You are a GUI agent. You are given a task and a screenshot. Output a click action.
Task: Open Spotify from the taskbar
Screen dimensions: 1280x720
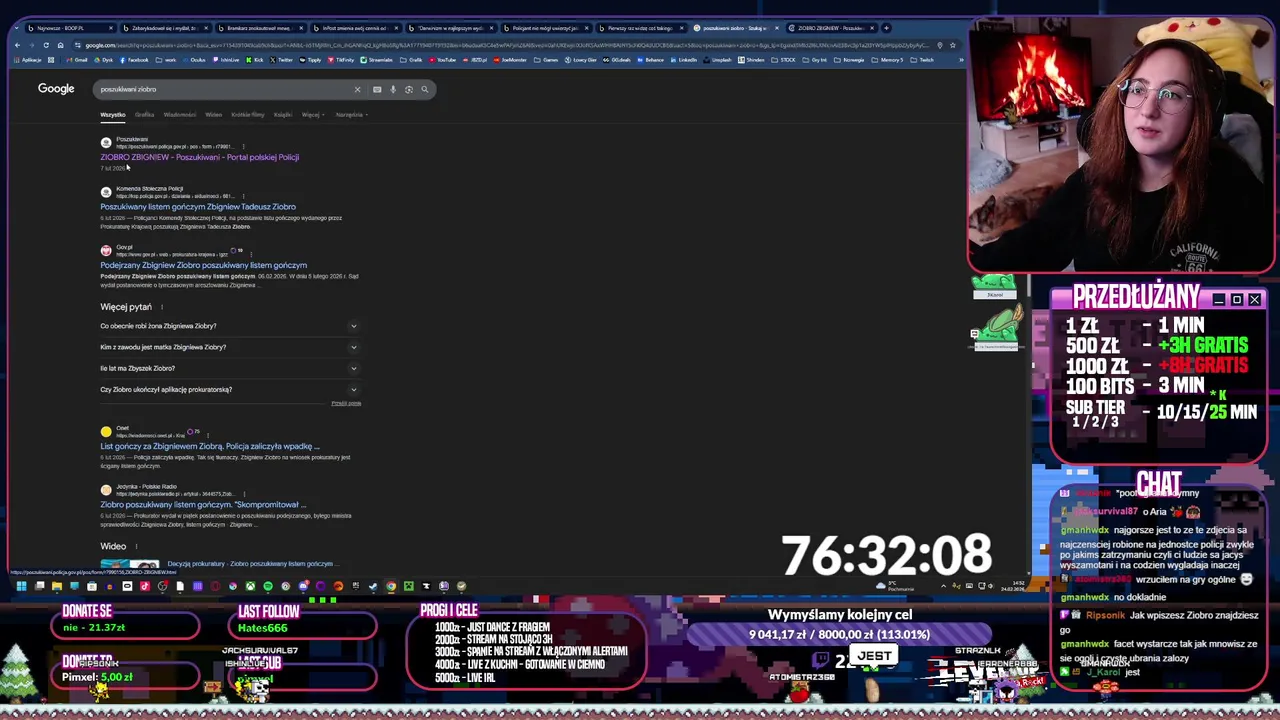point(267,586)
